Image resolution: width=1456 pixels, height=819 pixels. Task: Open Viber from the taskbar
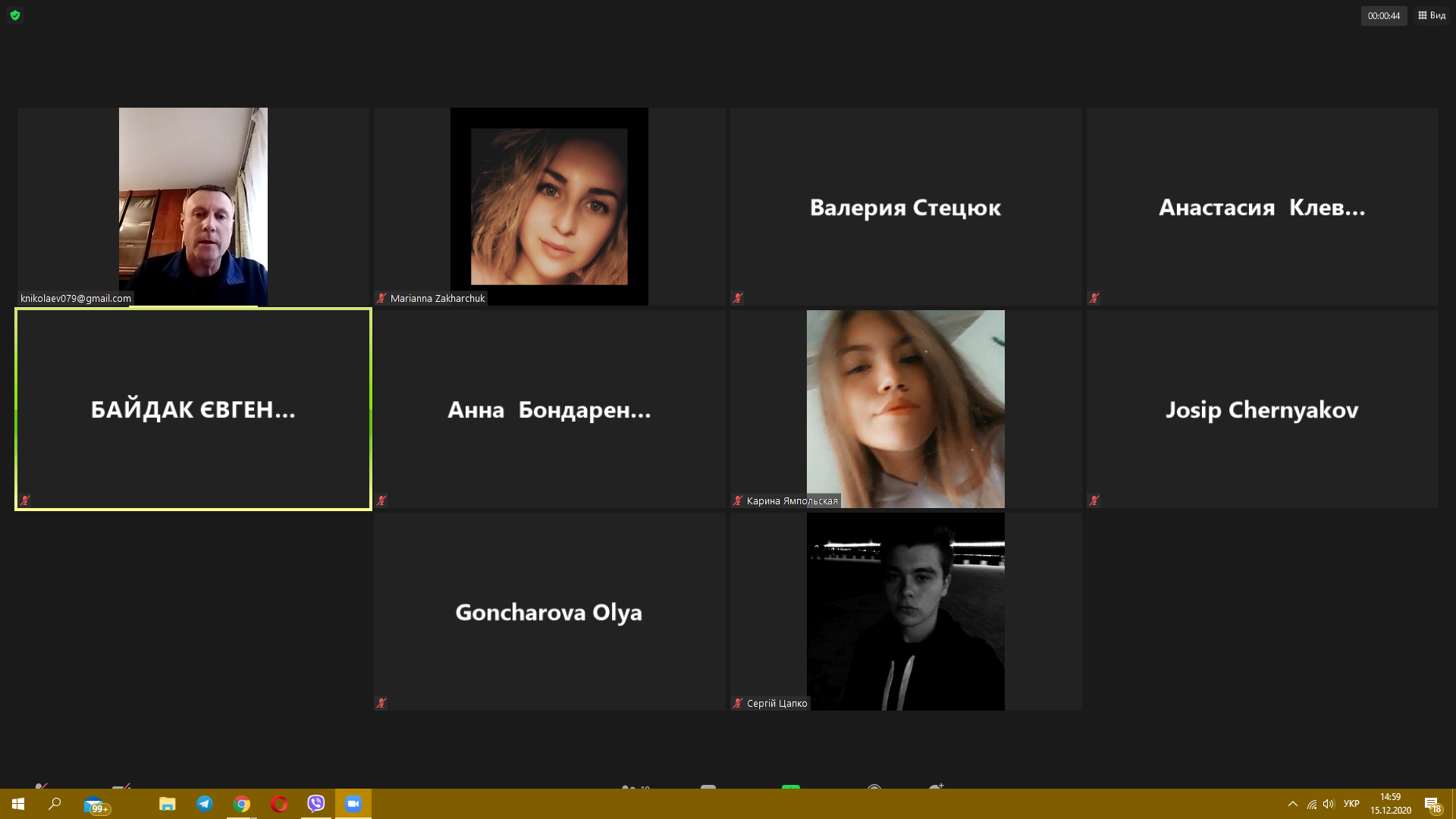click(316, 804)
